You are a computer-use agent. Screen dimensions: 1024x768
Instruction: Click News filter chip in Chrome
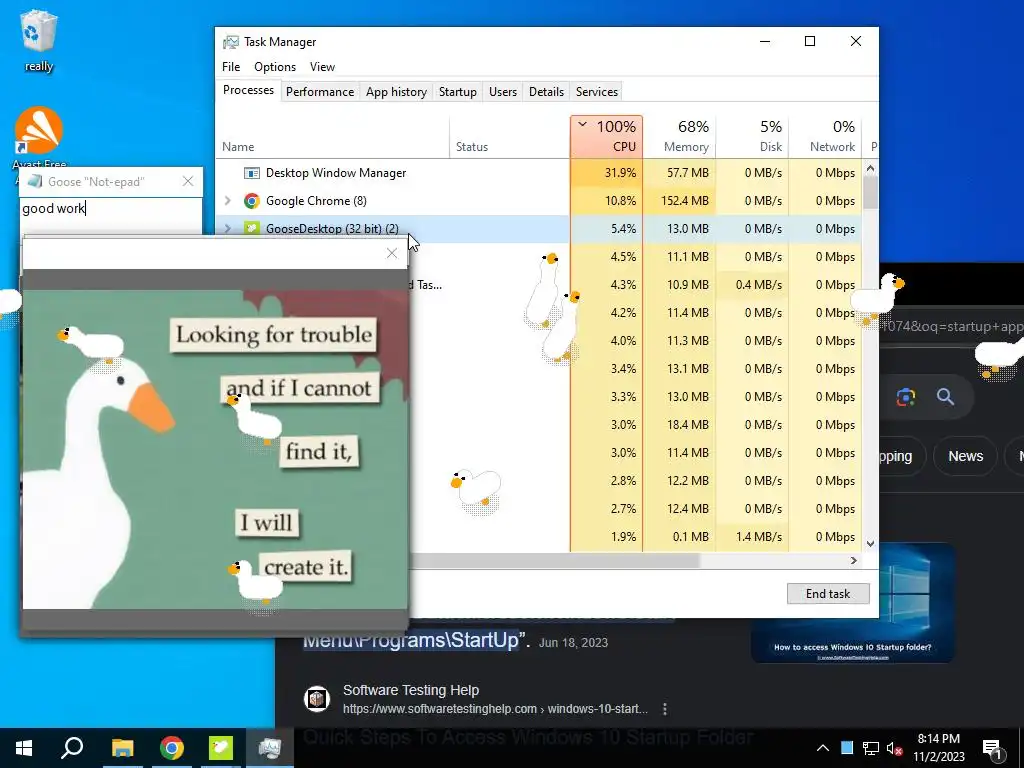click(965, 456)
